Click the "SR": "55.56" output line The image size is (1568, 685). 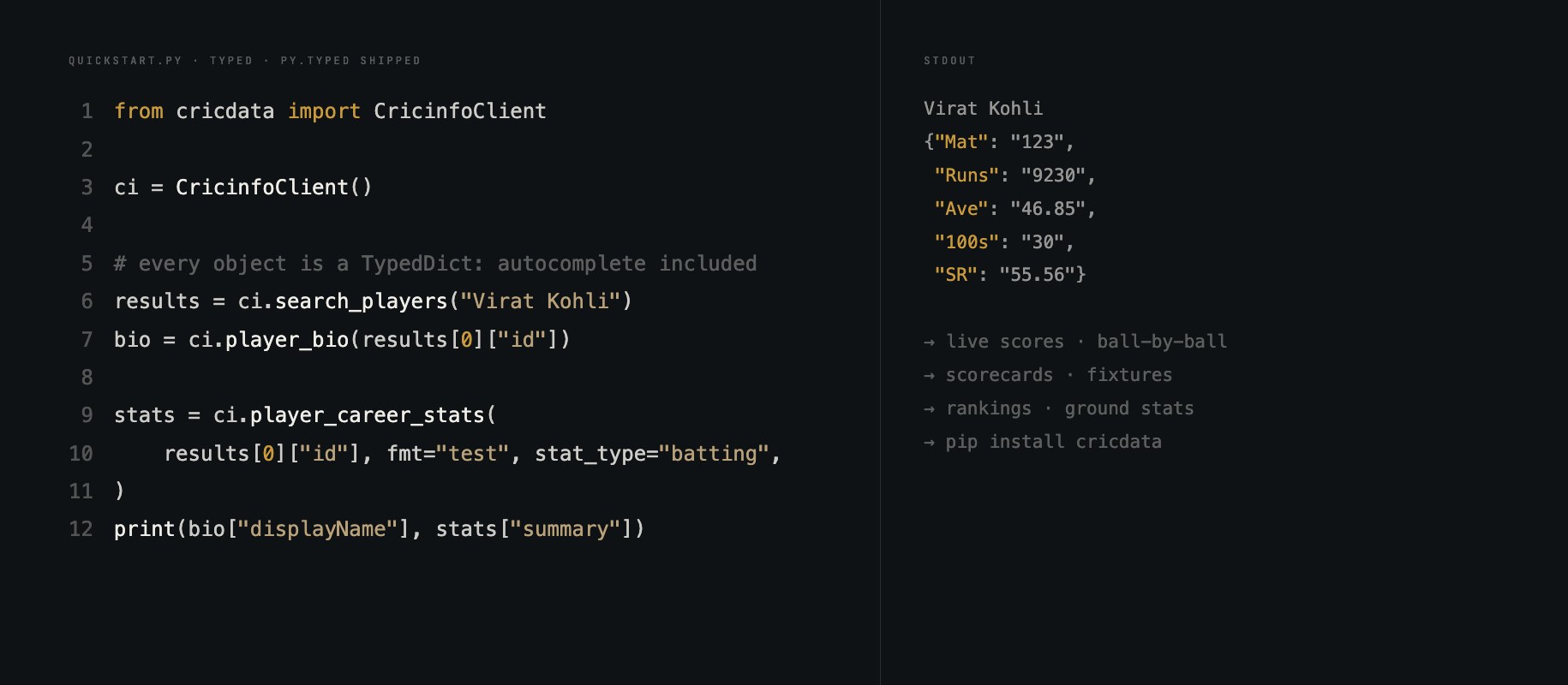click(x=1009, y=275)
